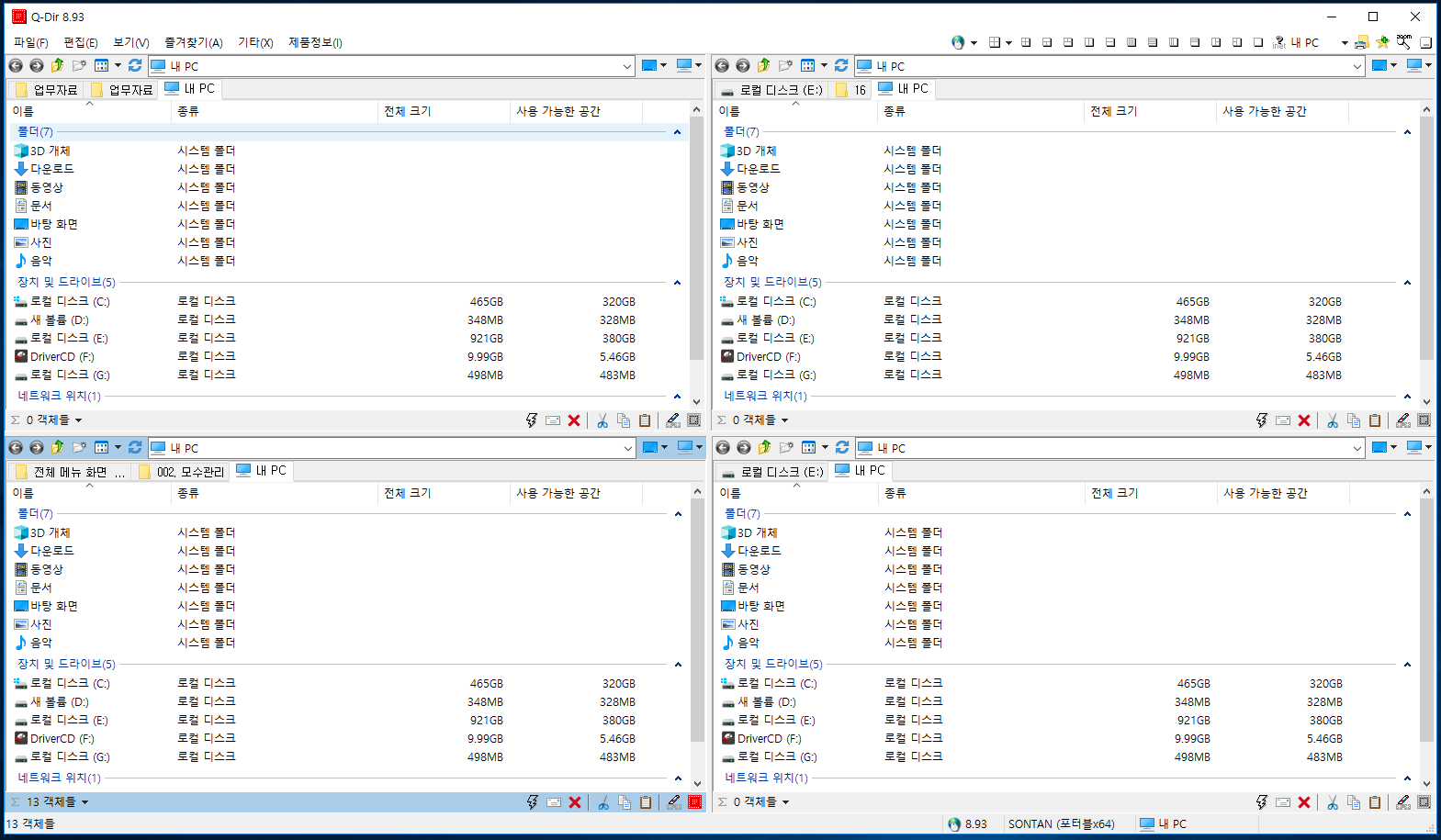Open the 제품정보(I) menu
1441x840 pixels.
point(315,42)
